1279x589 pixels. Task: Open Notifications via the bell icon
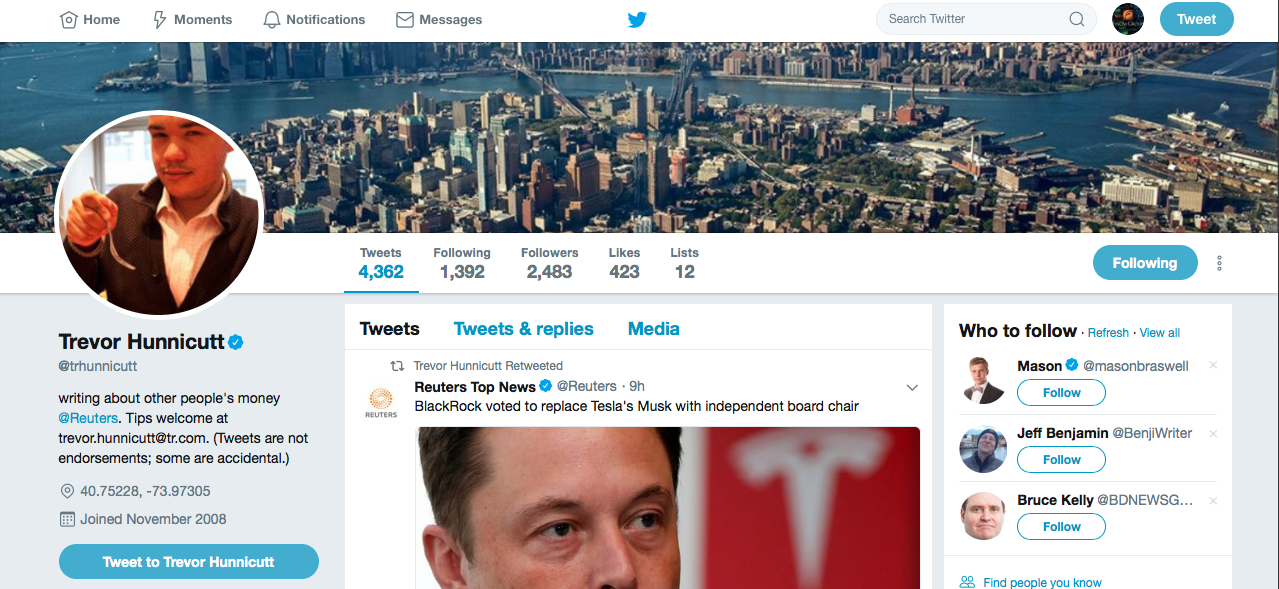(x=271, y=19)
